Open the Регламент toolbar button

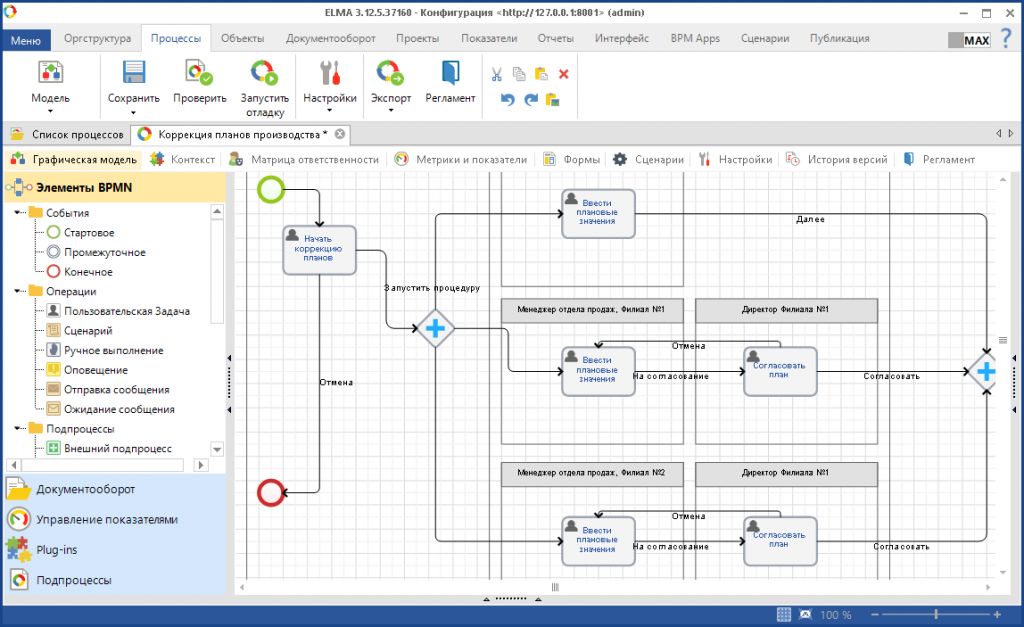(x=450, y=74)
